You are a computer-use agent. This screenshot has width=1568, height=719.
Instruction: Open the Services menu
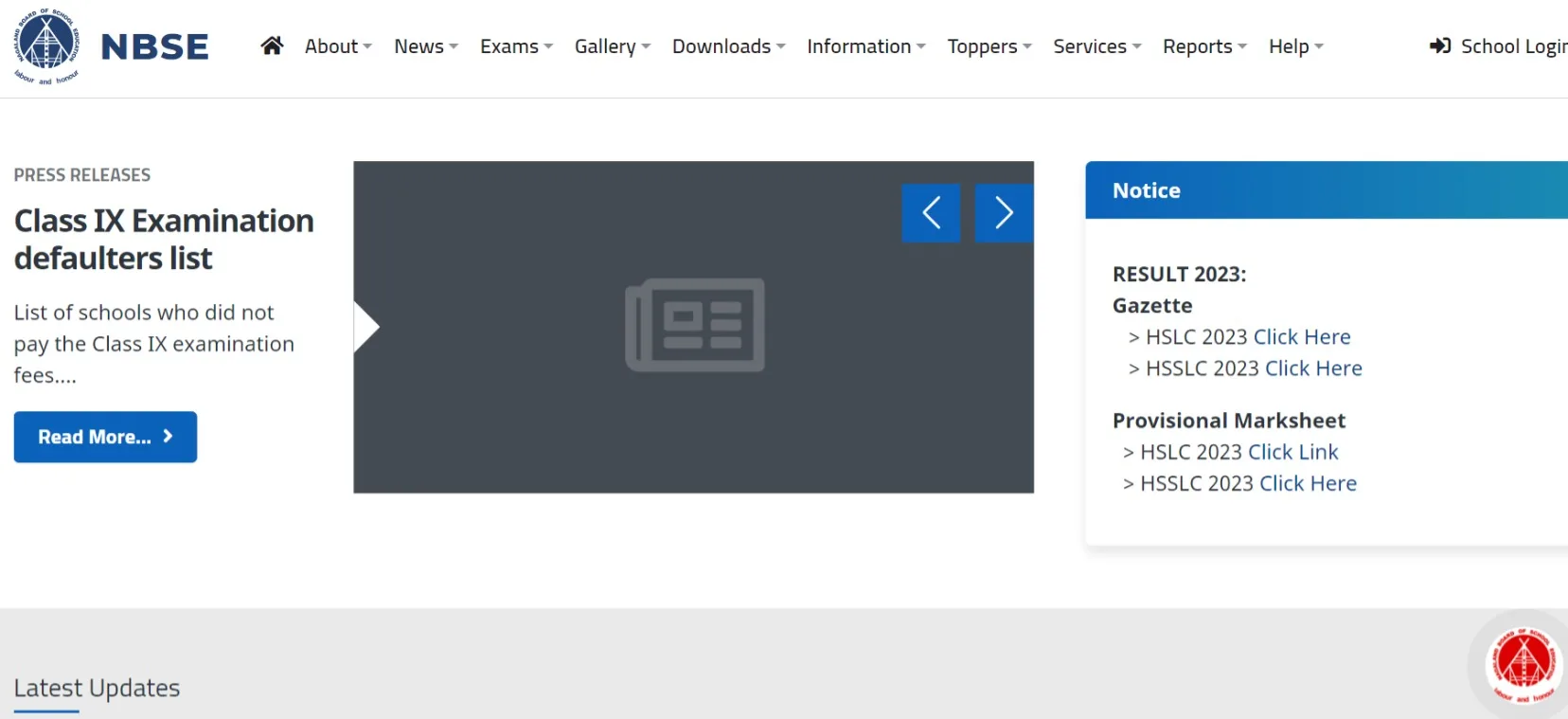point(1096,46)
